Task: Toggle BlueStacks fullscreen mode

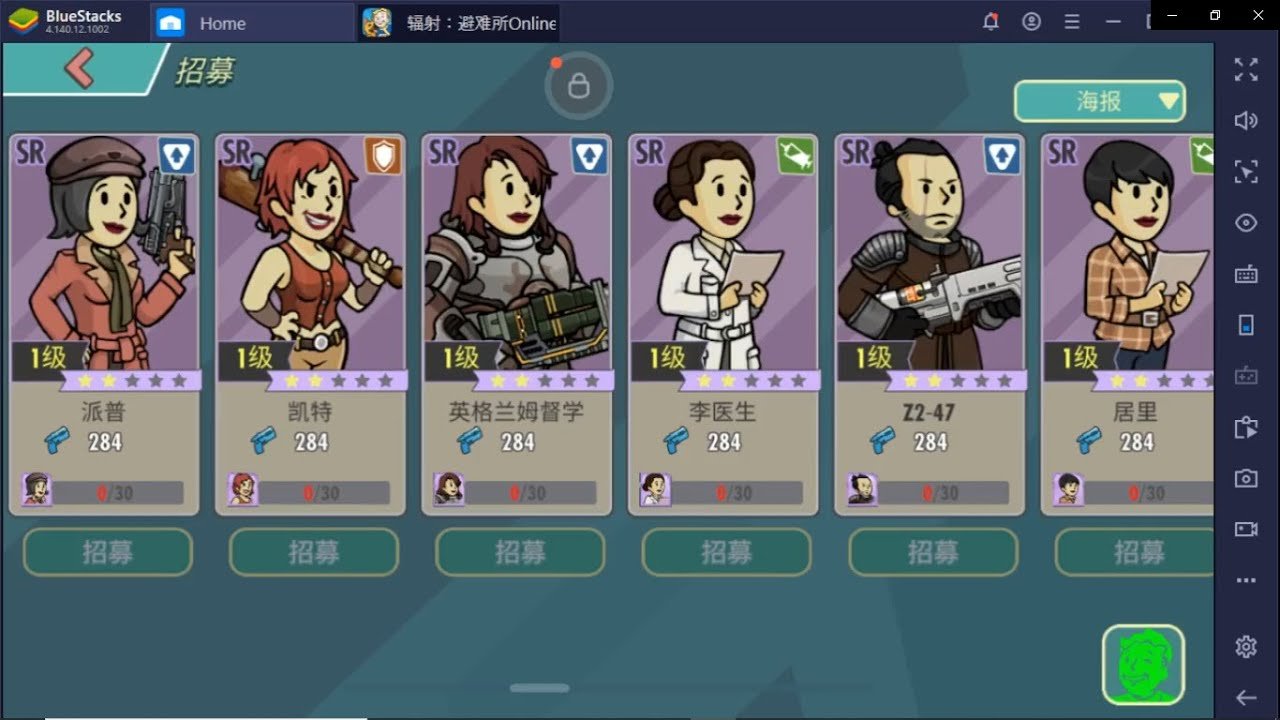Action: pos(1246,69)
